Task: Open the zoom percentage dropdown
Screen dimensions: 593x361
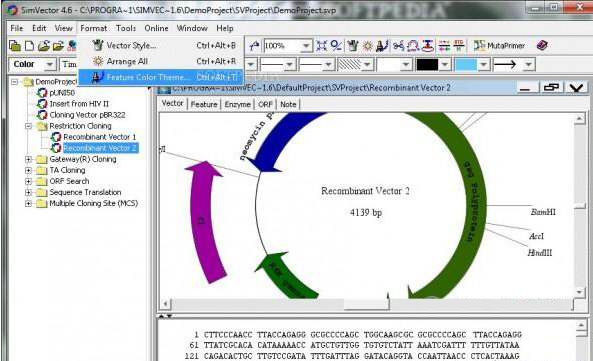Action: coord(306,46)
